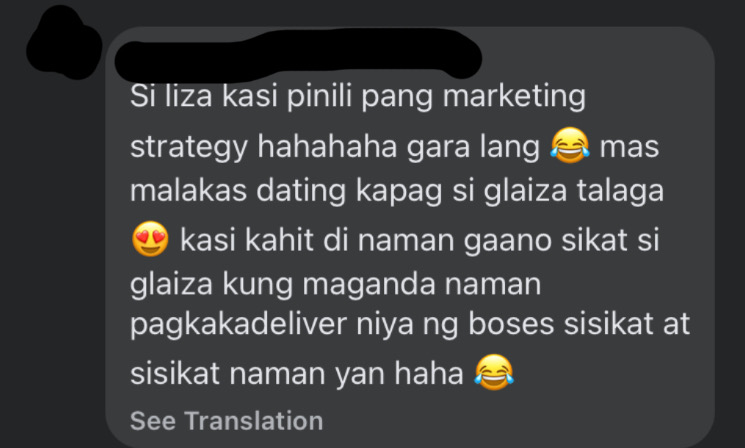Click the See Translation link
Viewport: 745px width, 448px height.
point(227,421)
